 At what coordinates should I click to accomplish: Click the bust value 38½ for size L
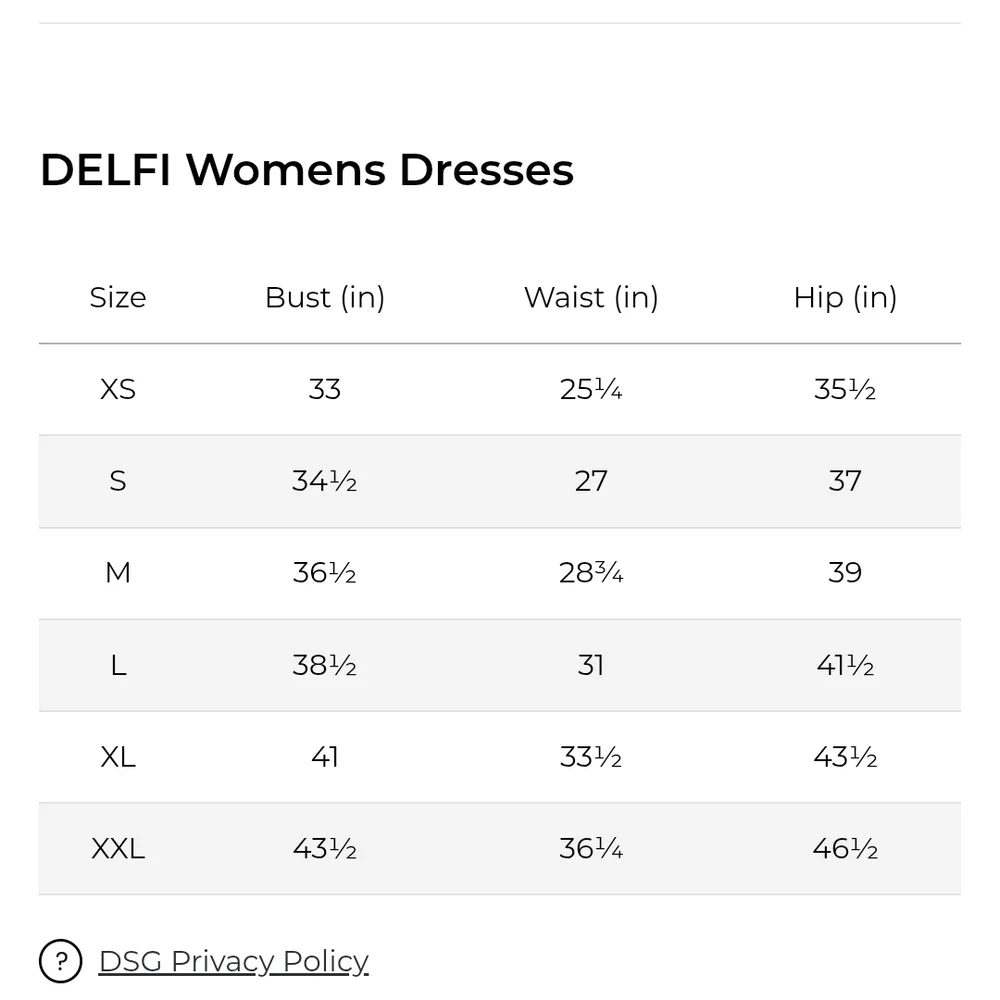point(325,665)
